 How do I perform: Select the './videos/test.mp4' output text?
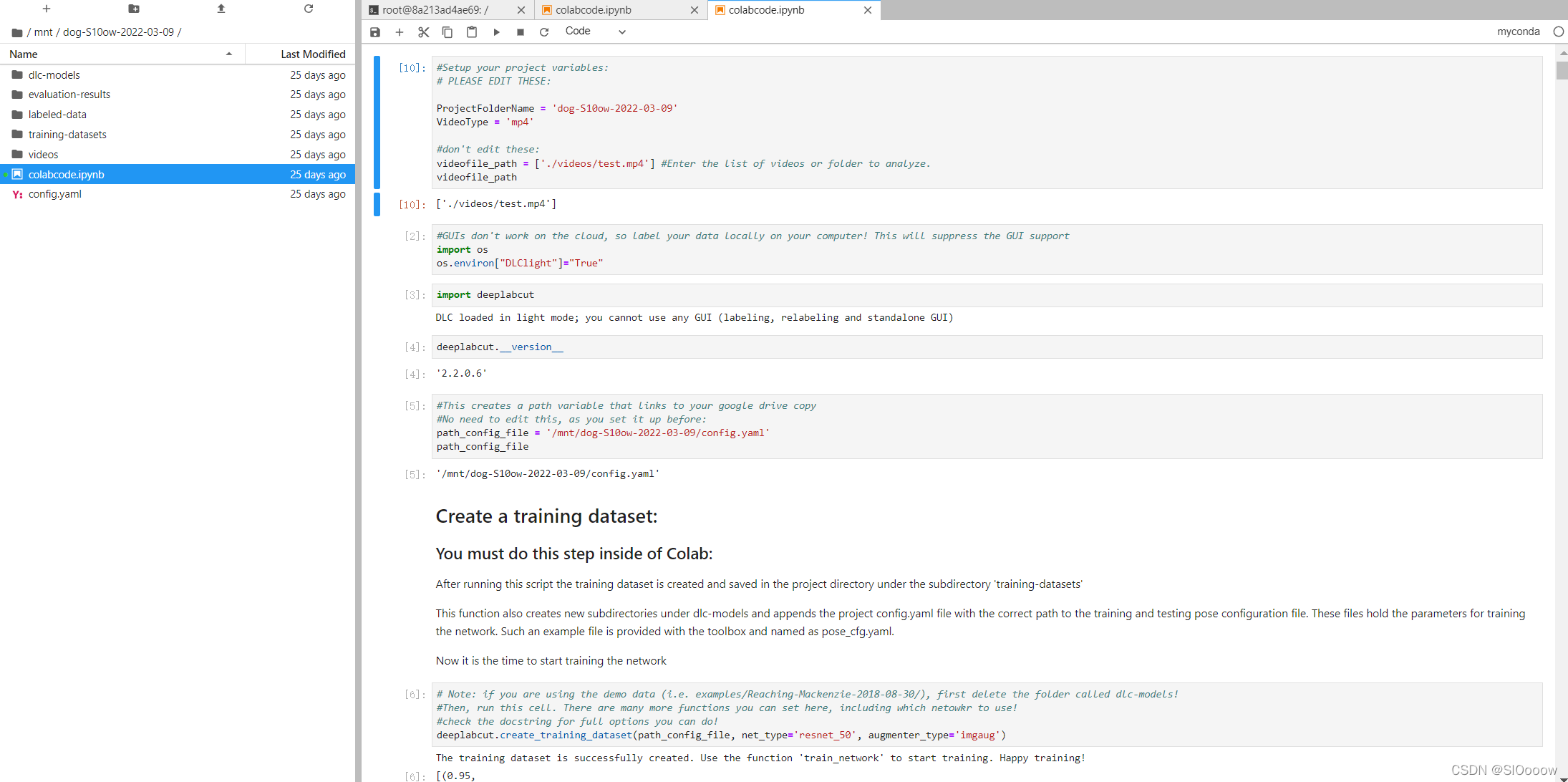[496, 204]
